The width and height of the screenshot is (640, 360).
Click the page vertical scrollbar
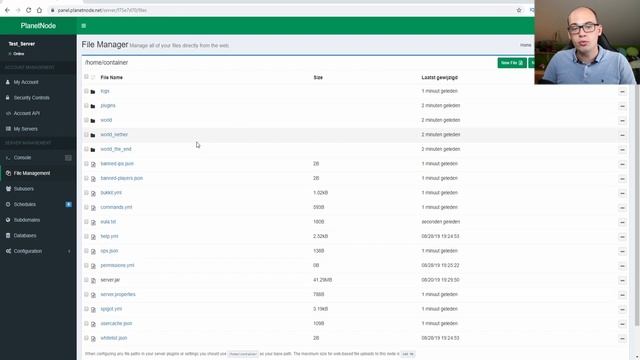(x=637, y=205)
